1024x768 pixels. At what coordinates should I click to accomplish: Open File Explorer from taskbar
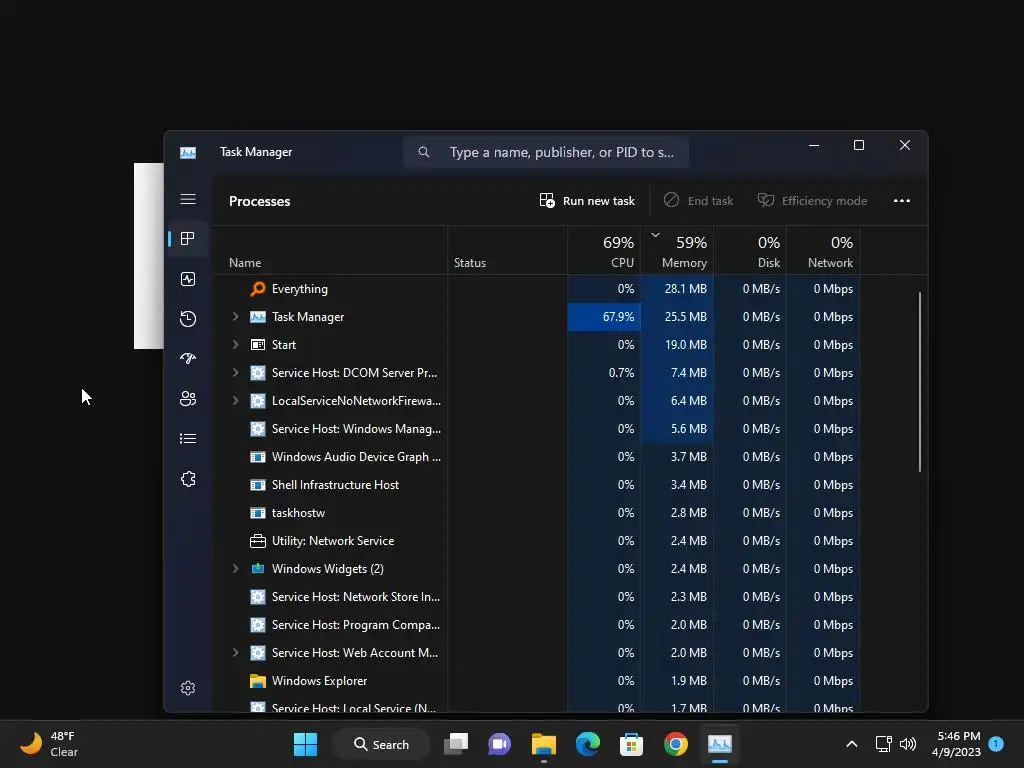click(x=543, y=744)
